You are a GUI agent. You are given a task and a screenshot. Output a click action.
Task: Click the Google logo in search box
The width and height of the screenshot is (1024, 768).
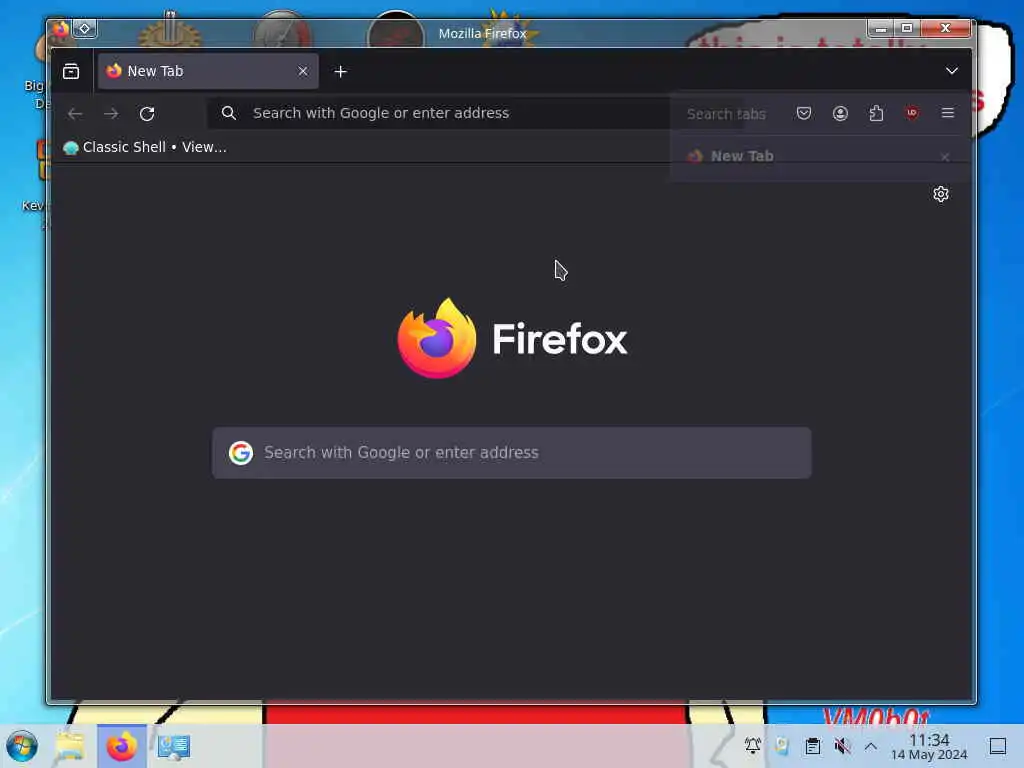(x=240, y=453)
